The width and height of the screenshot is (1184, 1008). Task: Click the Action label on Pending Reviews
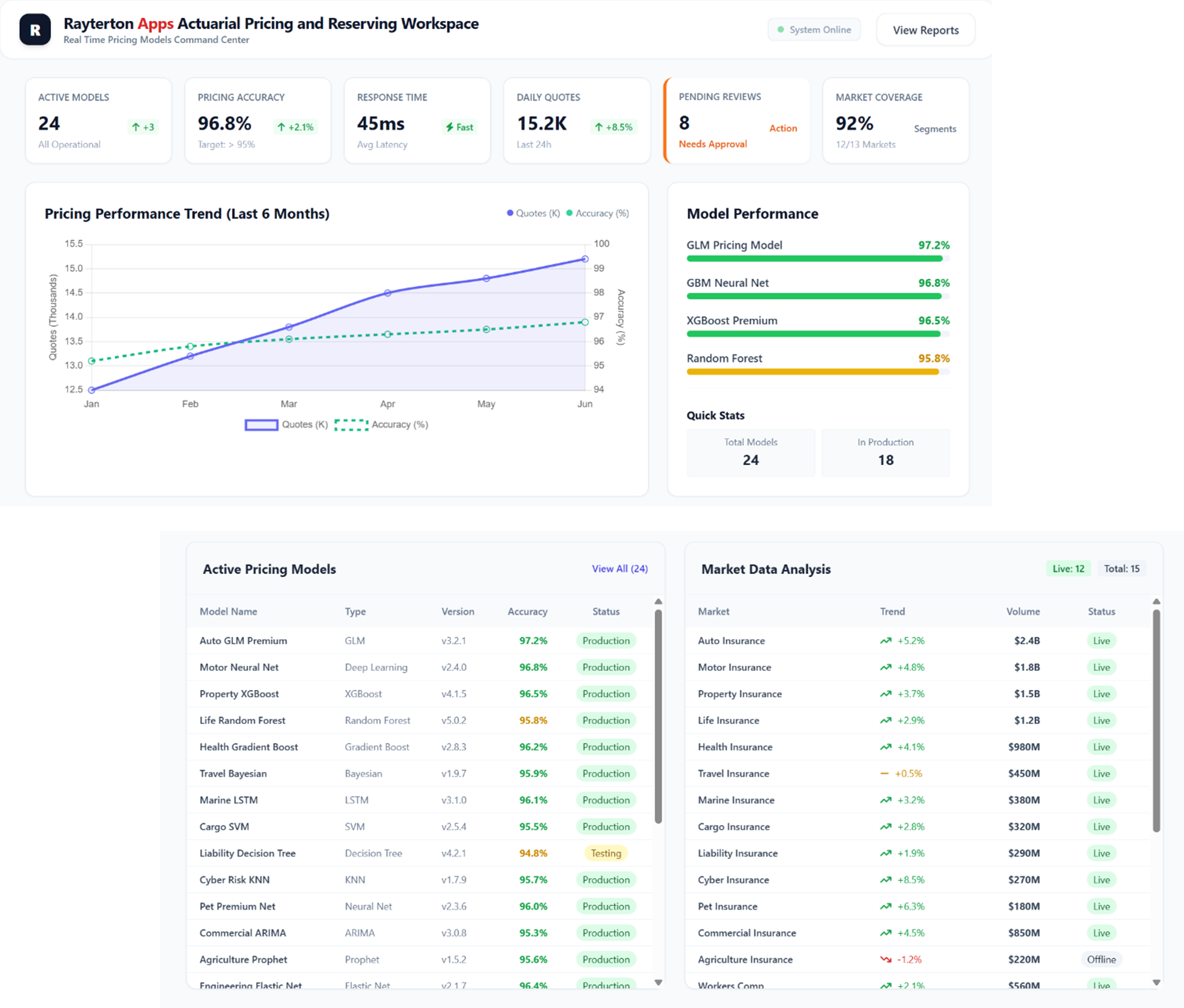pos(783,128)
